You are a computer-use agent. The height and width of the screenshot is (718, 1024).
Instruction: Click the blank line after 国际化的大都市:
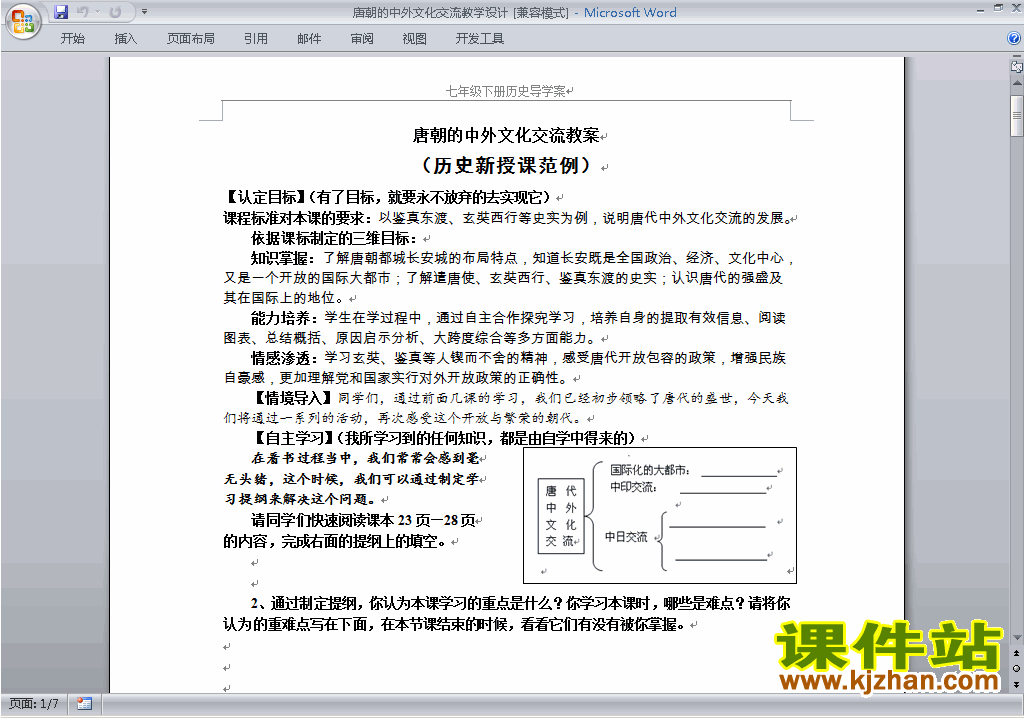pos(739,474)
